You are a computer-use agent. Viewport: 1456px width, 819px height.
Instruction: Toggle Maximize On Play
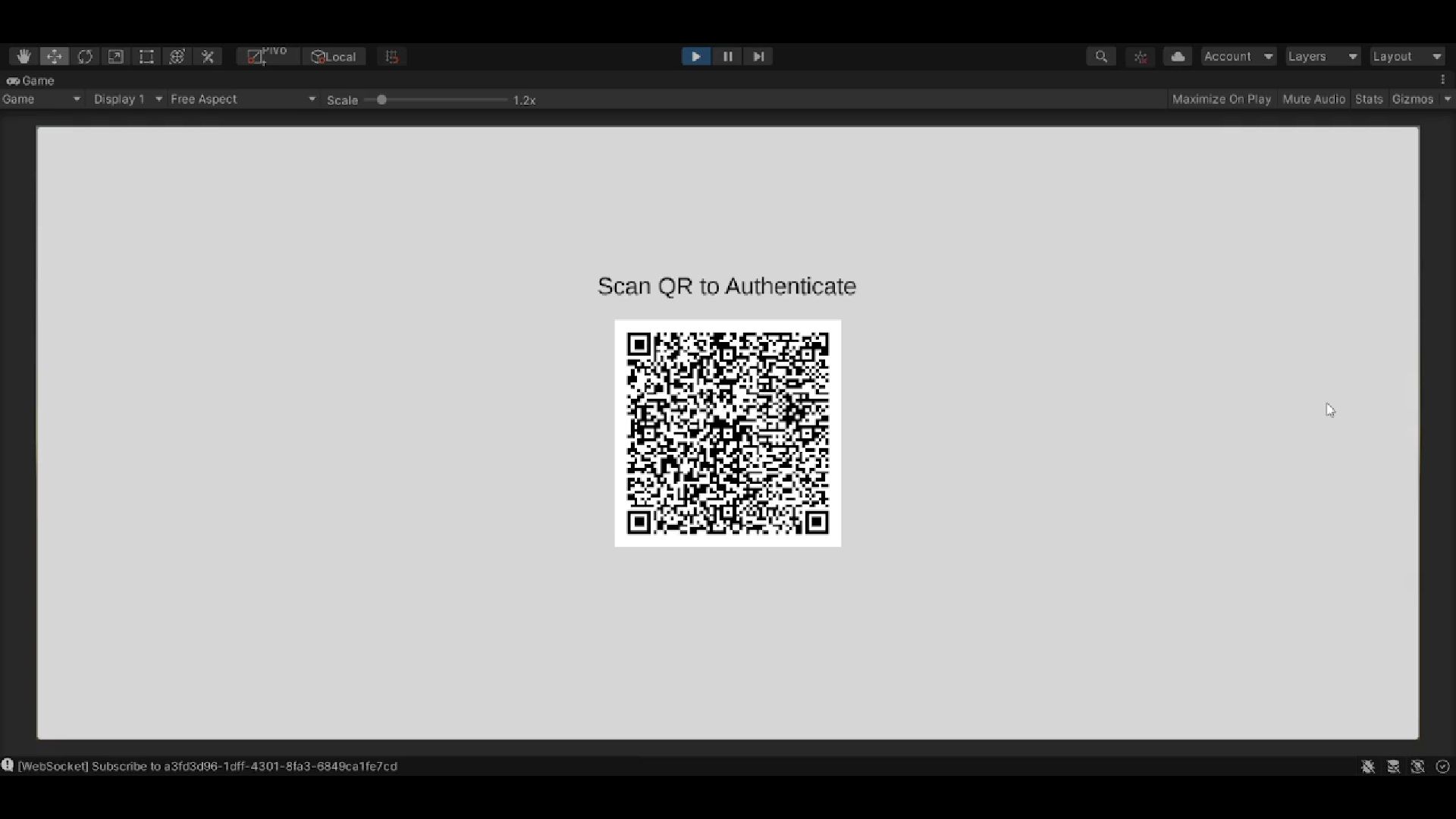point(1221,99)
